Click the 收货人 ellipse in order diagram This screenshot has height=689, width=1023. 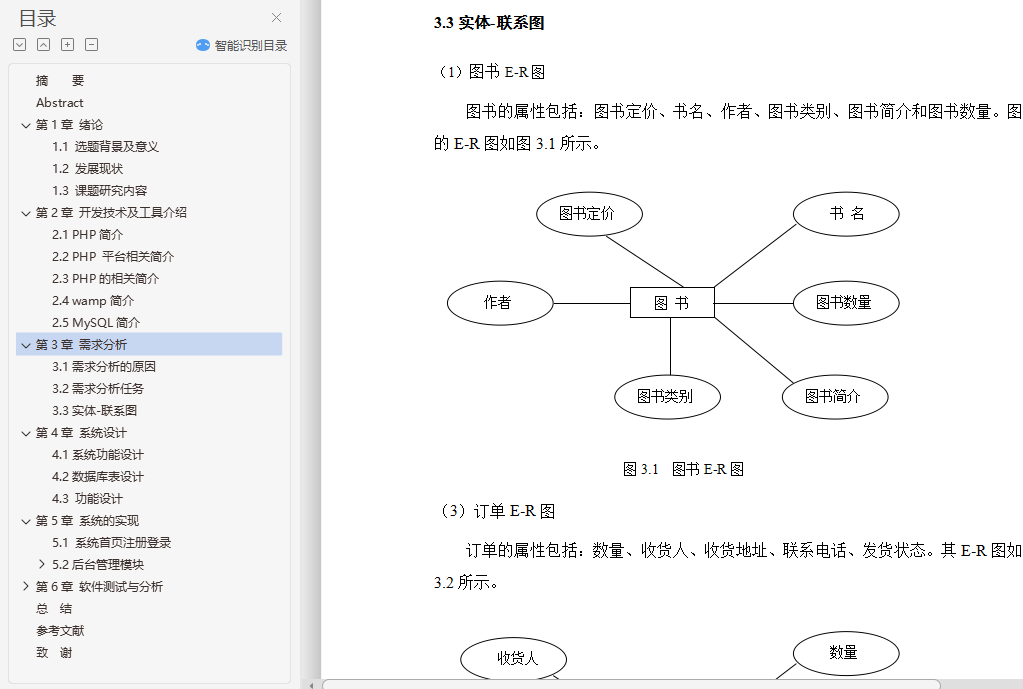[x=513, y=658]
